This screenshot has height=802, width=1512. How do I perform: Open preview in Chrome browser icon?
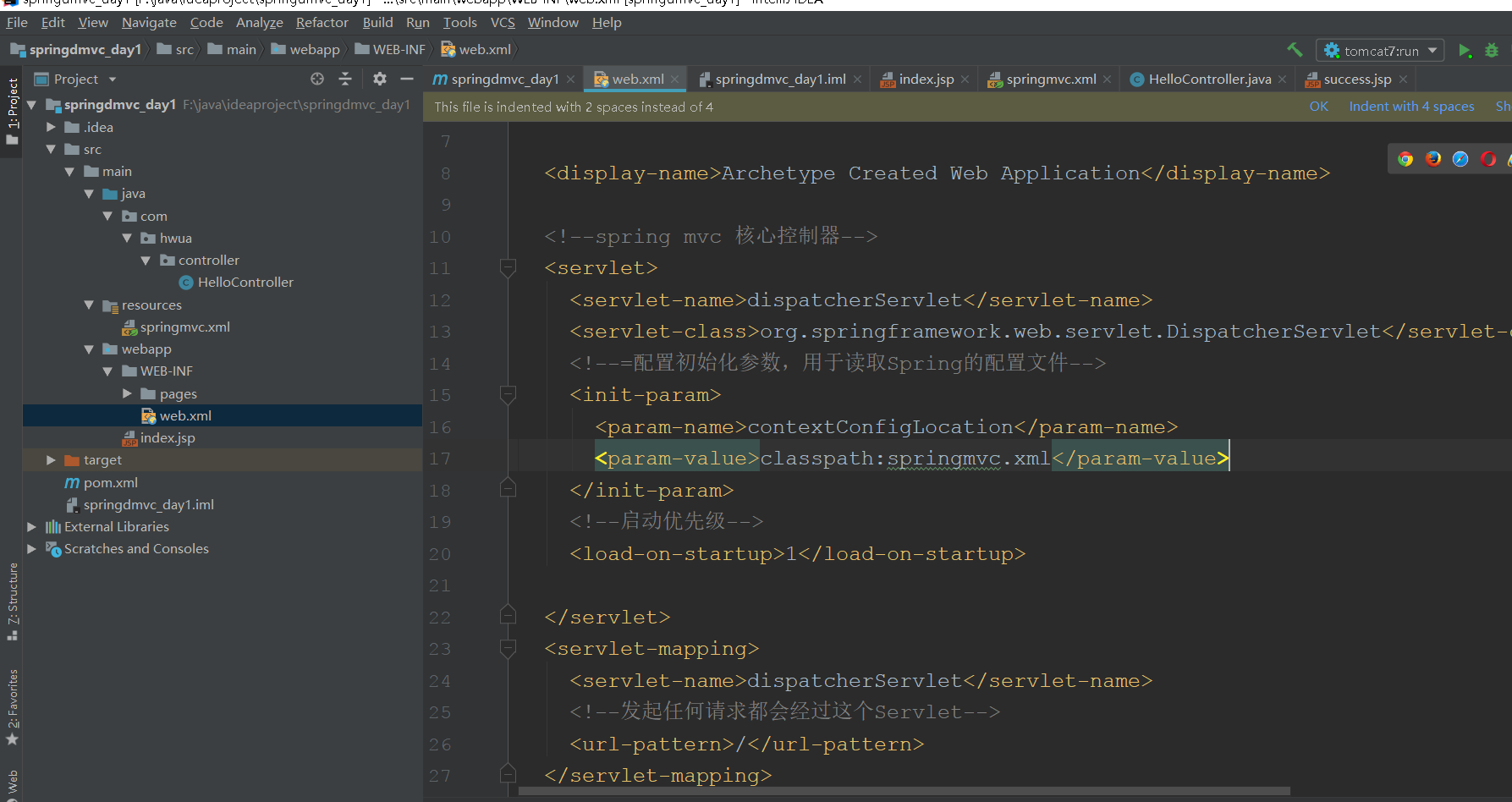coord(1405,159)
